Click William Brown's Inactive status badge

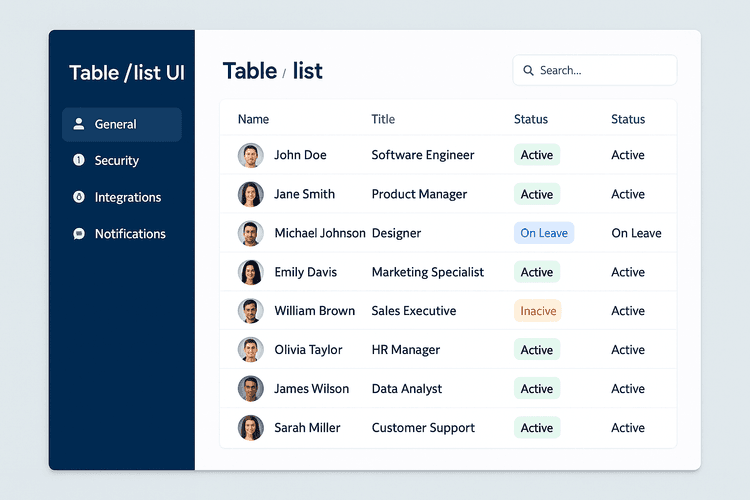click(x=537, y=311)
